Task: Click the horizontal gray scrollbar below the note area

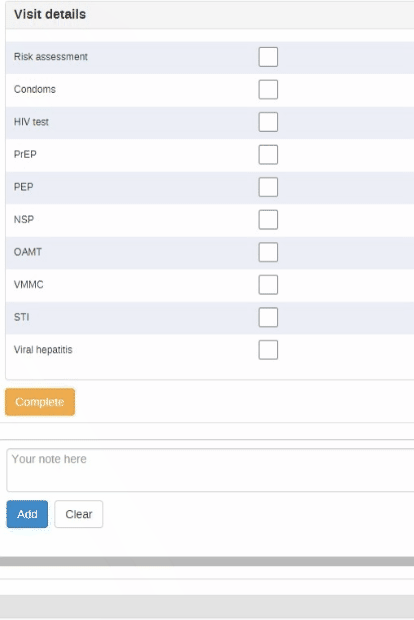Action: click(x=207, y=561)
